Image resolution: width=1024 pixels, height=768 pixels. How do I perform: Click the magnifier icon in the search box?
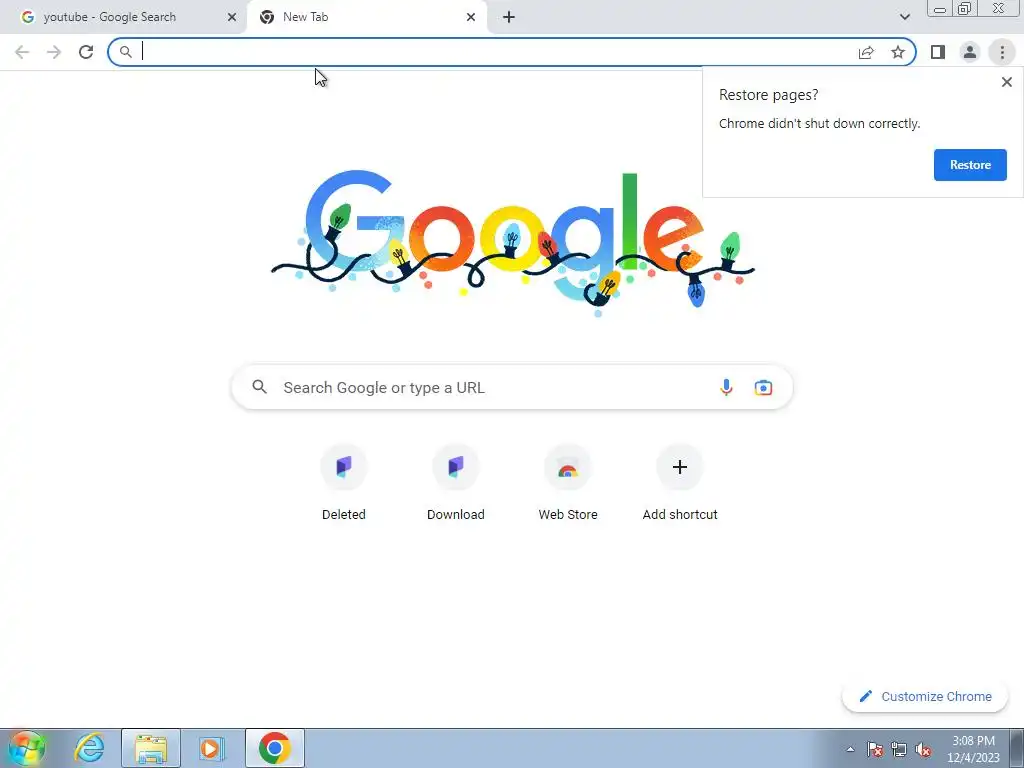click(x=259, y=387)
